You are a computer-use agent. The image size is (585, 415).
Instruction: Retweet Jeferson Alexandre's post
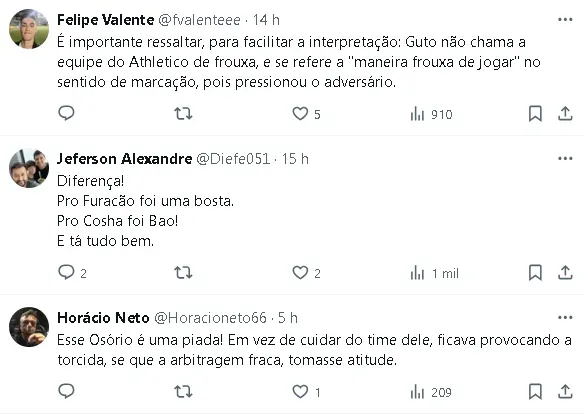pos(183,273)
